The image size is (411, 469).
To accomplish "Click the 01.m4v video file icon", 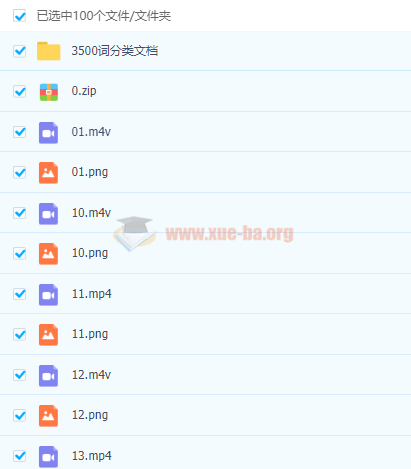I will tap(49, 133).
